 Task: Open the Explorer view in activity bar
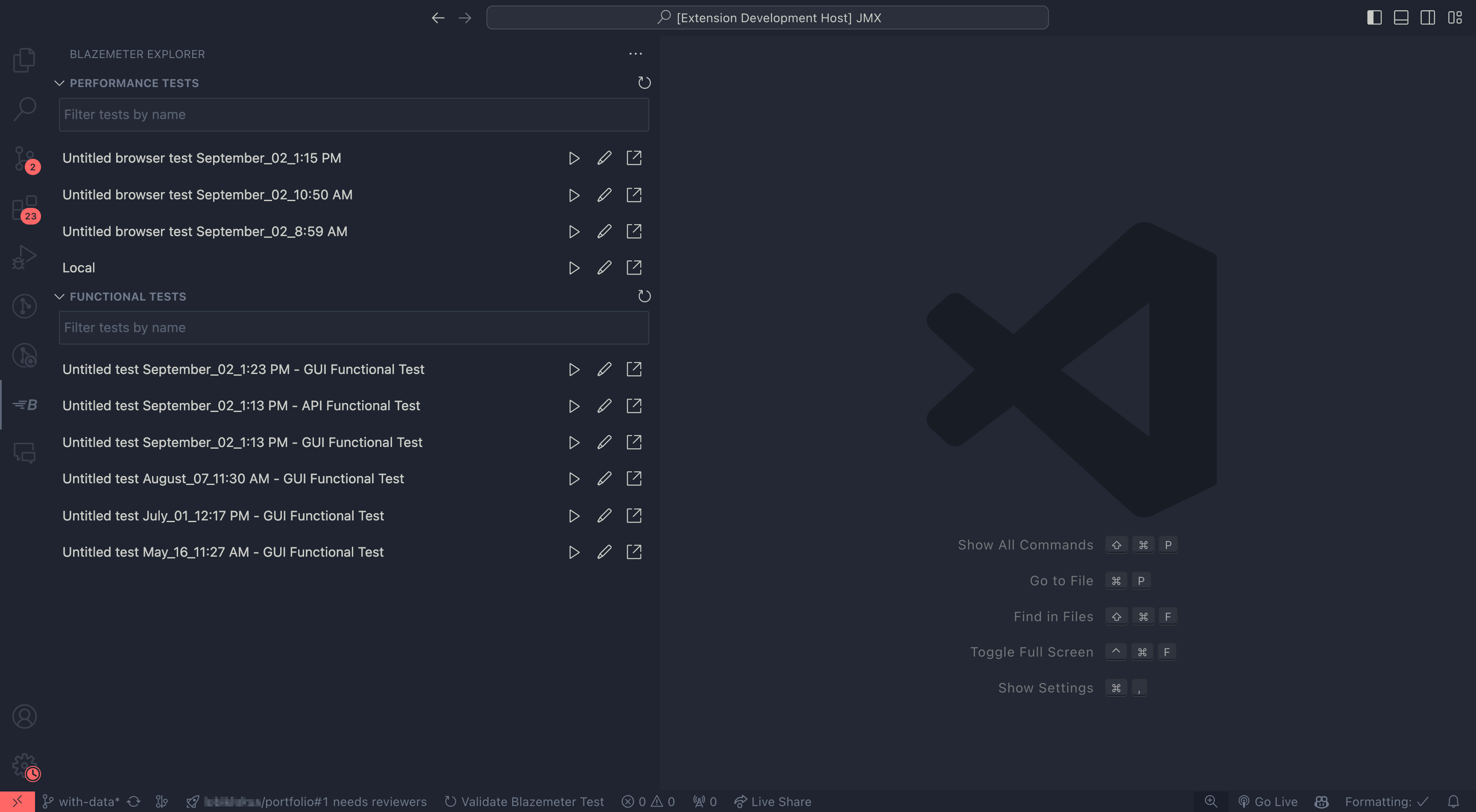pyautogui.click(x=24, y=60)
